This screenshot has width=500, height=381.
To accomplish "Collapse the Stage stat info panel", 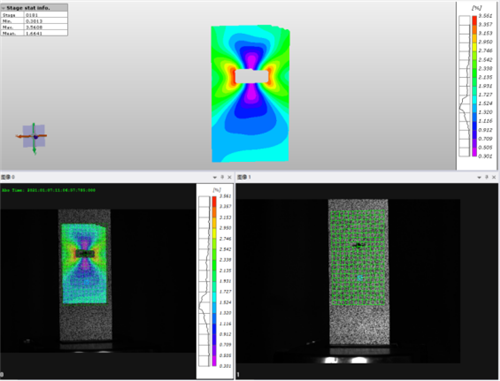I will (3, 8).
